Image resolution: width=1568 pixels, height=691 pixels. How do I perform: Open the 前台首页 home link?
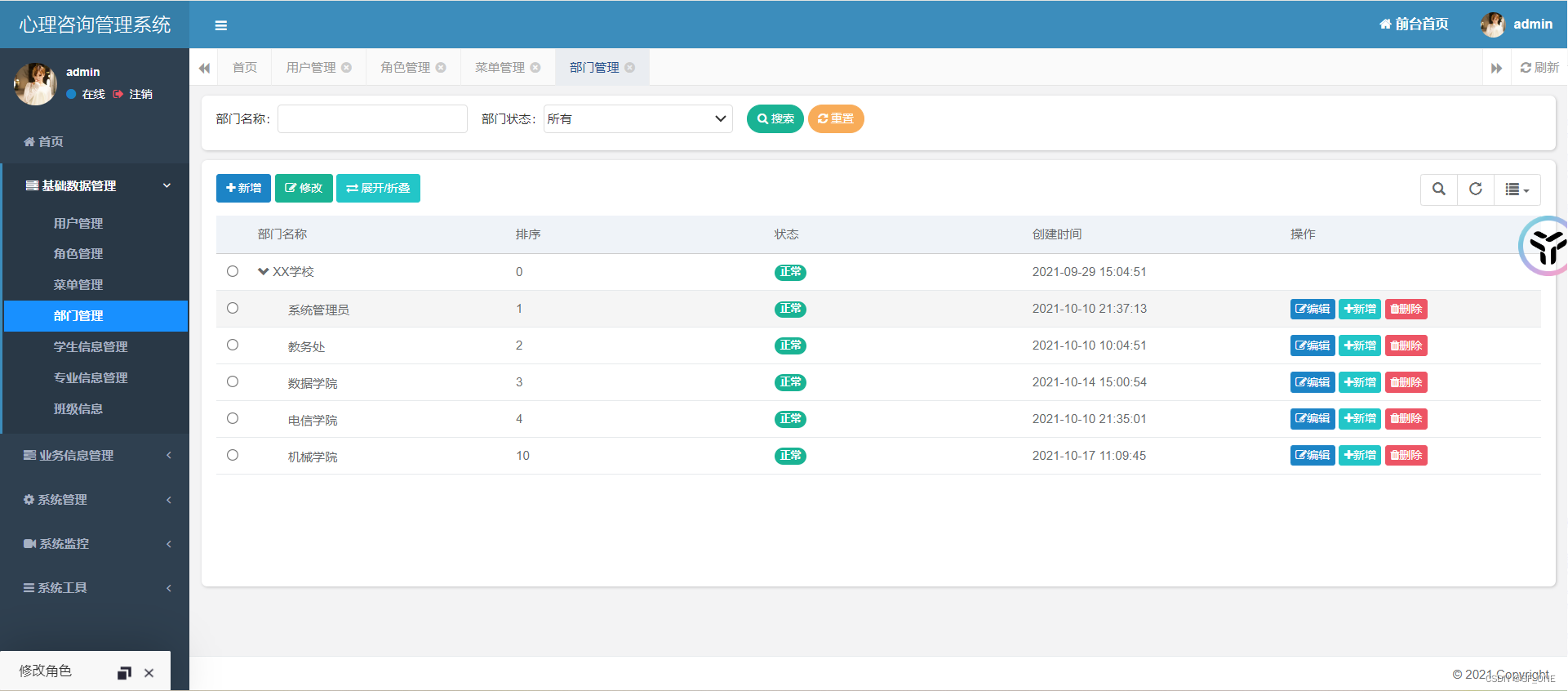point(1414,25)
